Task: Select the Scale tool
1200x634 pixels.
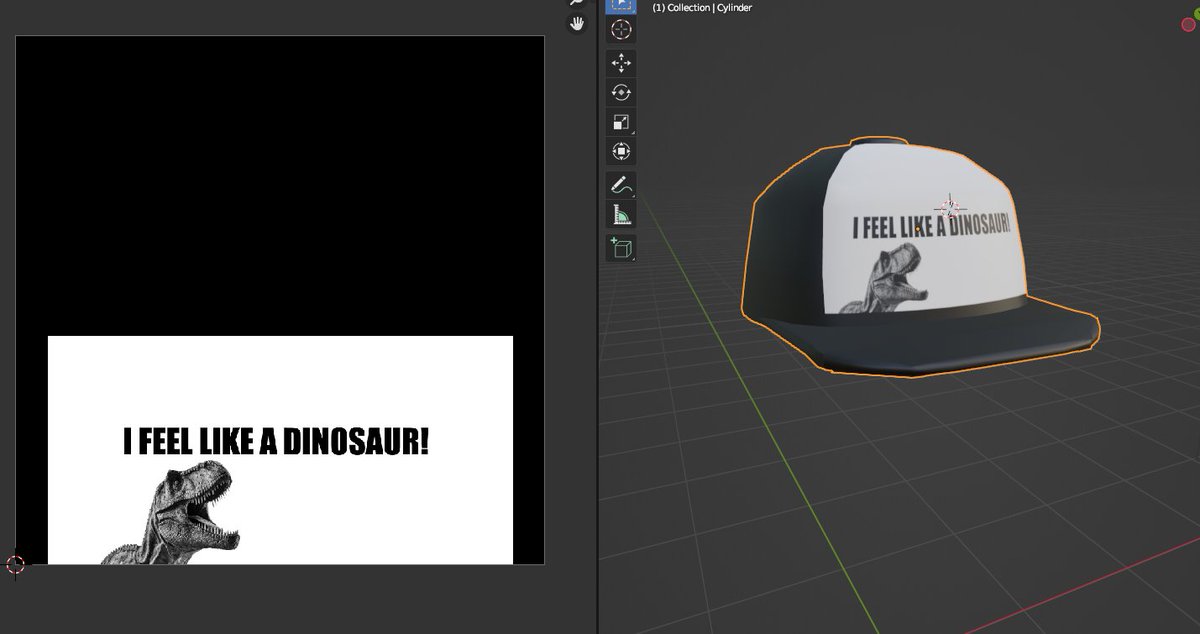Action: [621, 122]
